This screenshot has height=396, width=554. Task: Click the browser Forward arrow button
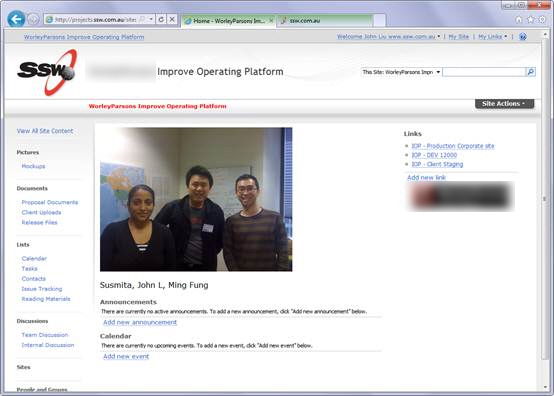click(34, 19)
